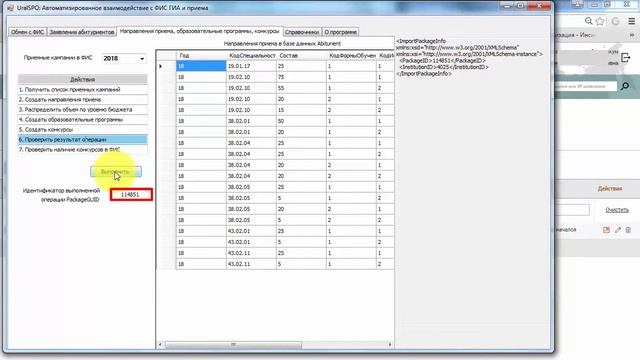640x360 pixels.
Task: Click the Выполнить button
Action: pos(116,172)
